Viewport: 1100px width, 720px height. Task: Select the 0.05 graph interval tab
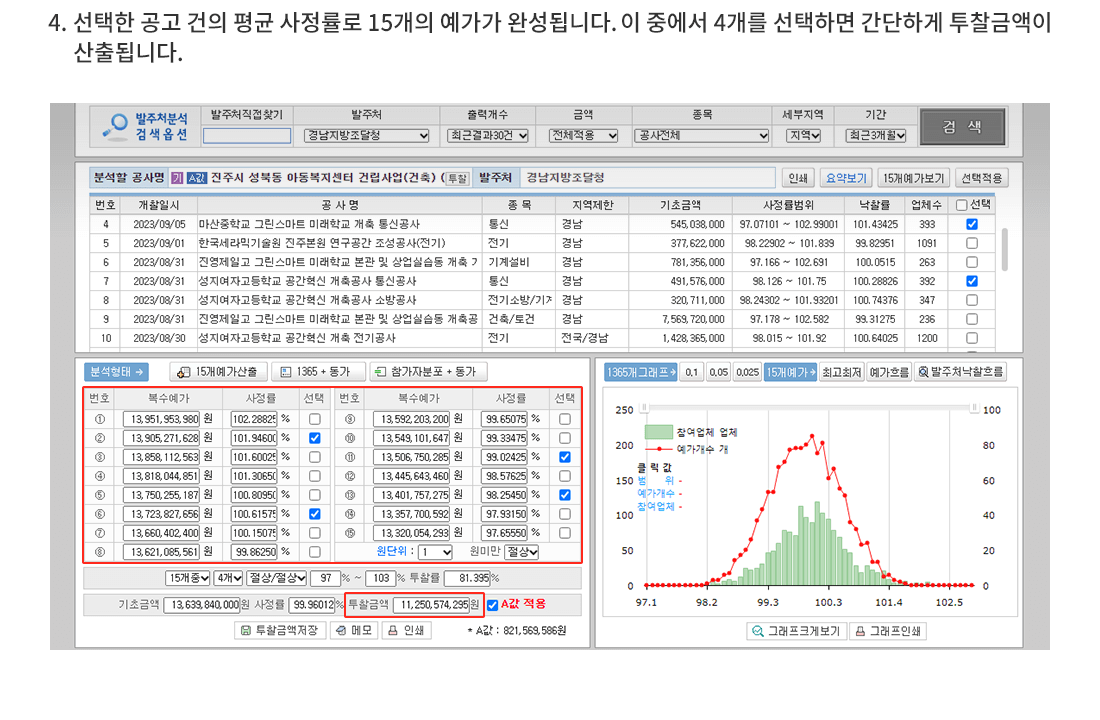click(718, 372)
